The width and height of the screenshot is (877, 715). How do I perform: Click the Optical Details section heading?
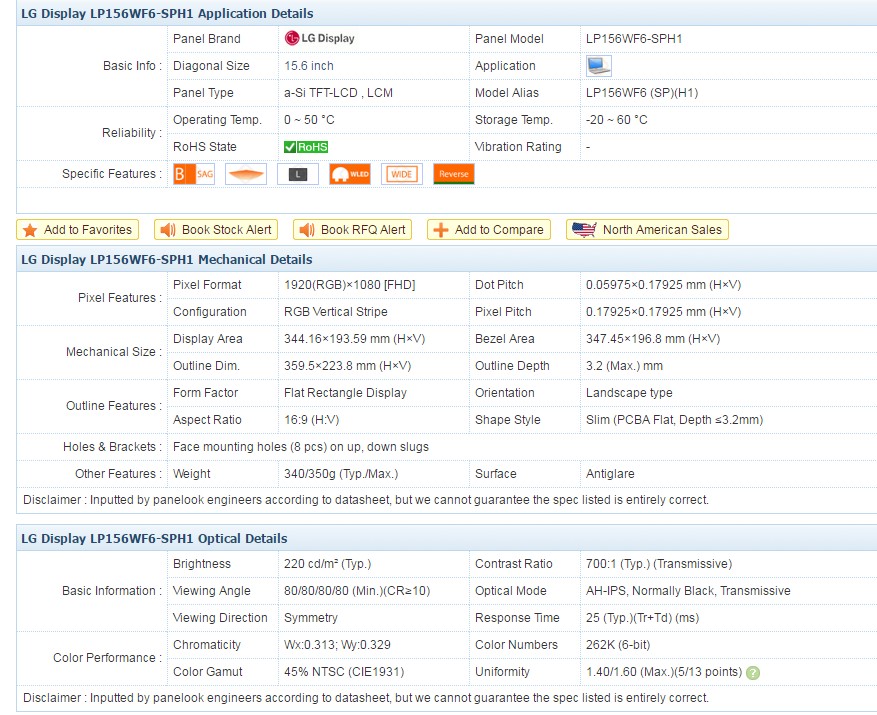tap(154, 539)
